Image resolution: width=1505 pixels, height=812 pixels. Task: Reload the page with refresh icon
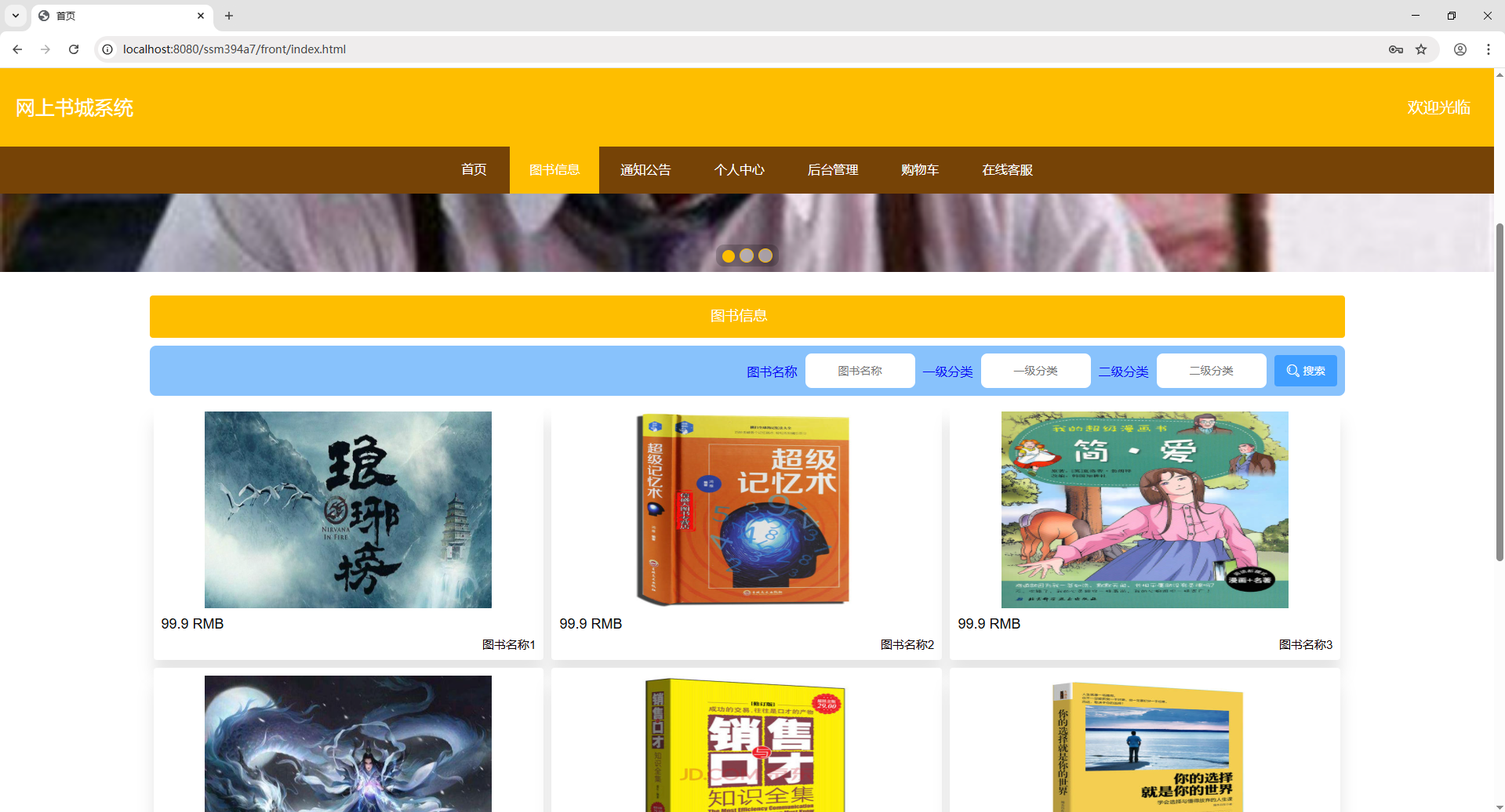(x=74, y=49)
